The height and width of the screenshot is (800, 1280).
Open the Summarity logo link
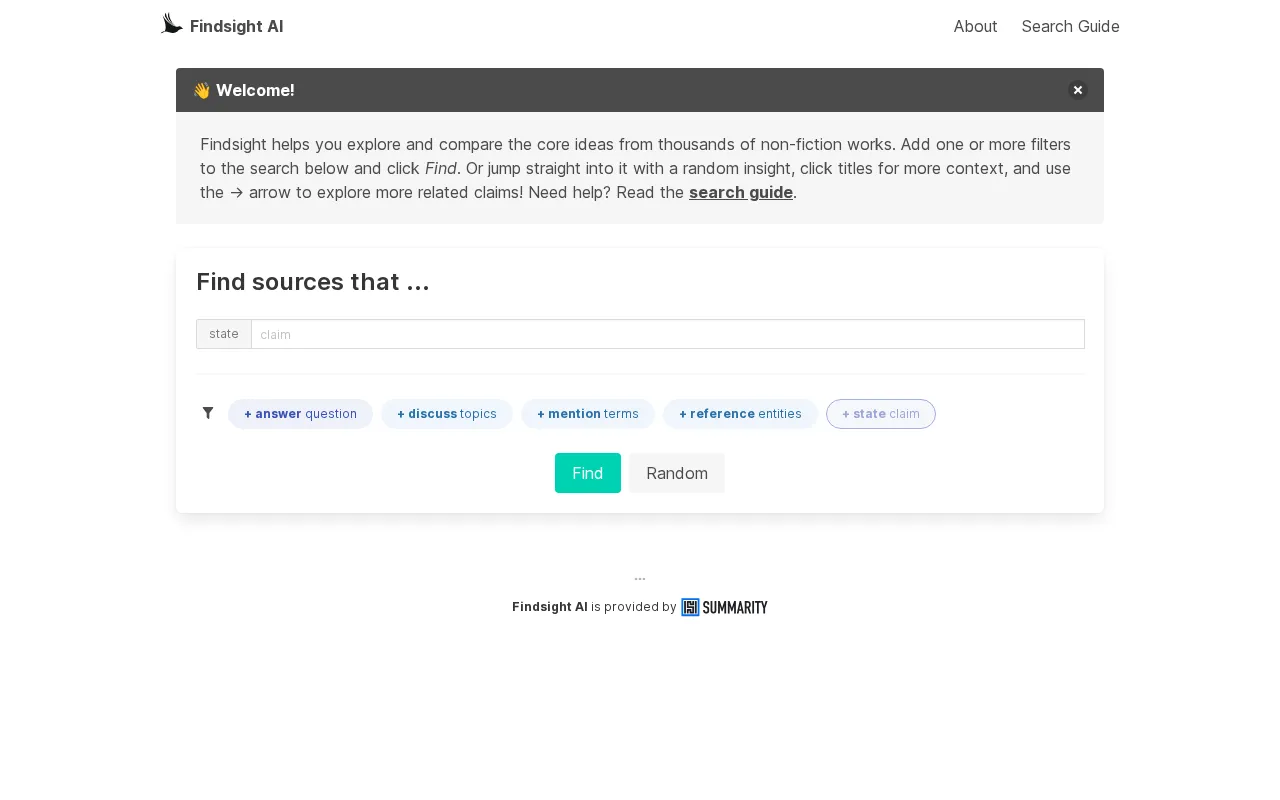[x=724, y=607]
